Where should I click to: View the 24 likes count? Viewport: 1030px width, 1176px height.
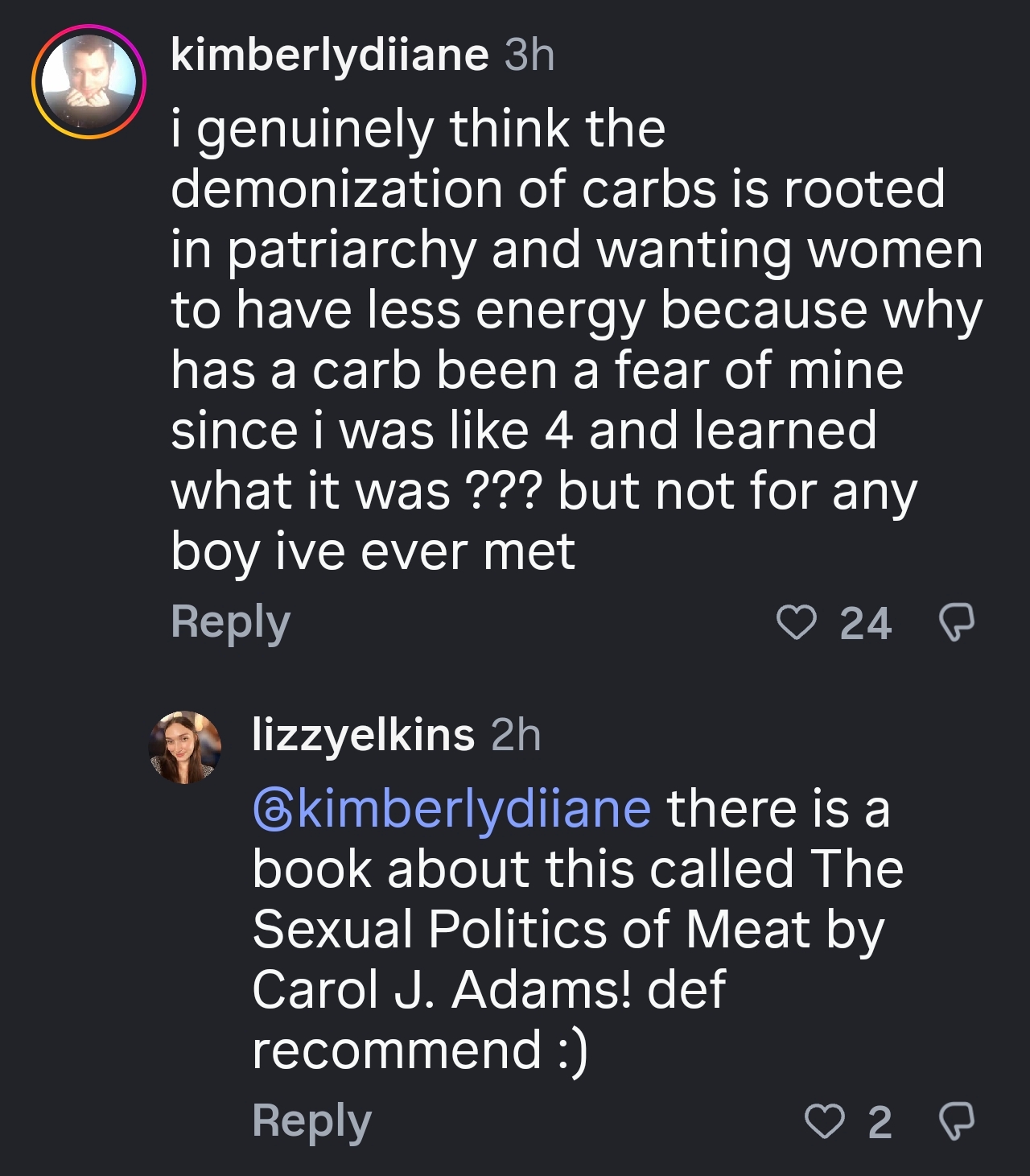coord(866,624)
